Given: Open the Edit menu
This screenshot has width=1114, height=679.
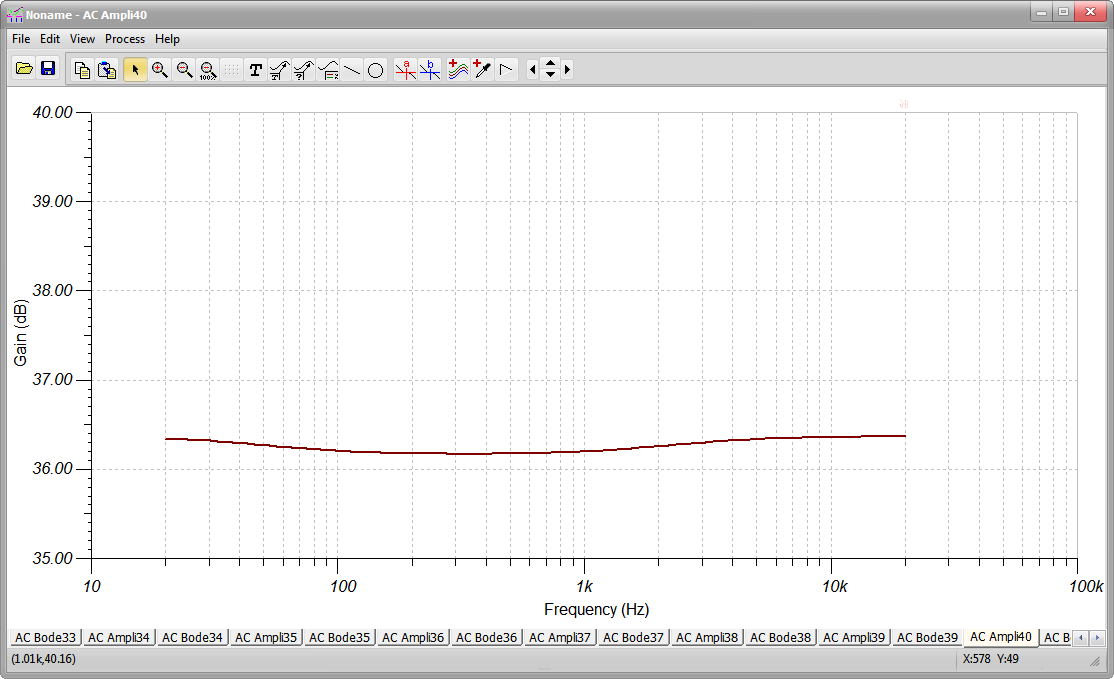Looking at the screenshot, I should (50, 39).
